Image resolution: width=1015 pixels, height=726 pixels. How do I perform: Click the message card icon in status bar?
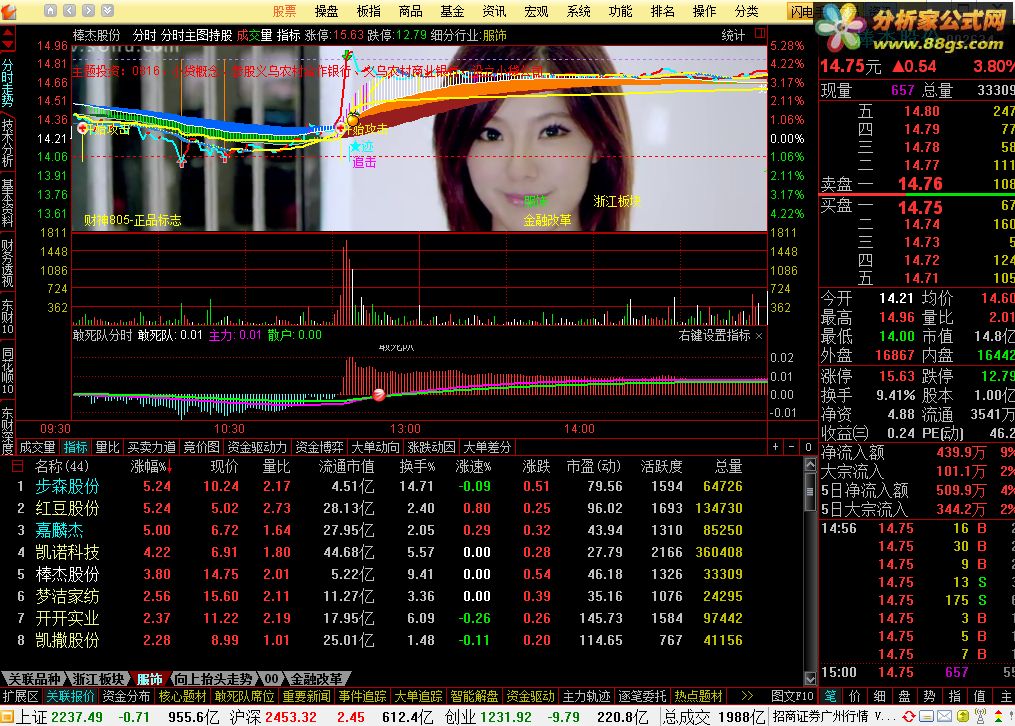pos(926,716)
